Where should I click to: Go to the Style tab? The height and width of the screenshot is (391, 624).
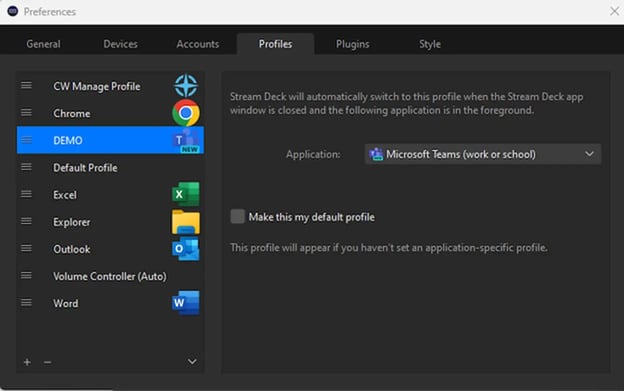tap(430, 44)
